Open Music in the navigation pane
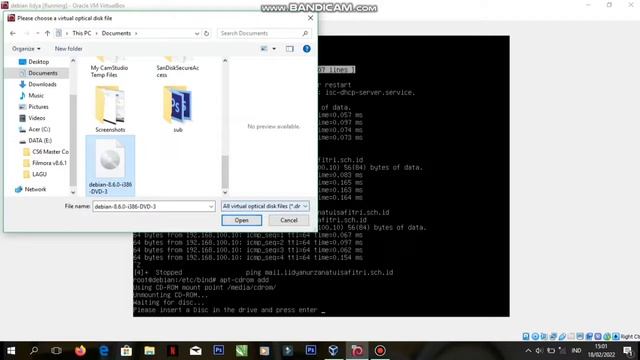Screen dimensions: 640x360 pyautogui.click(x=36, y=96)
